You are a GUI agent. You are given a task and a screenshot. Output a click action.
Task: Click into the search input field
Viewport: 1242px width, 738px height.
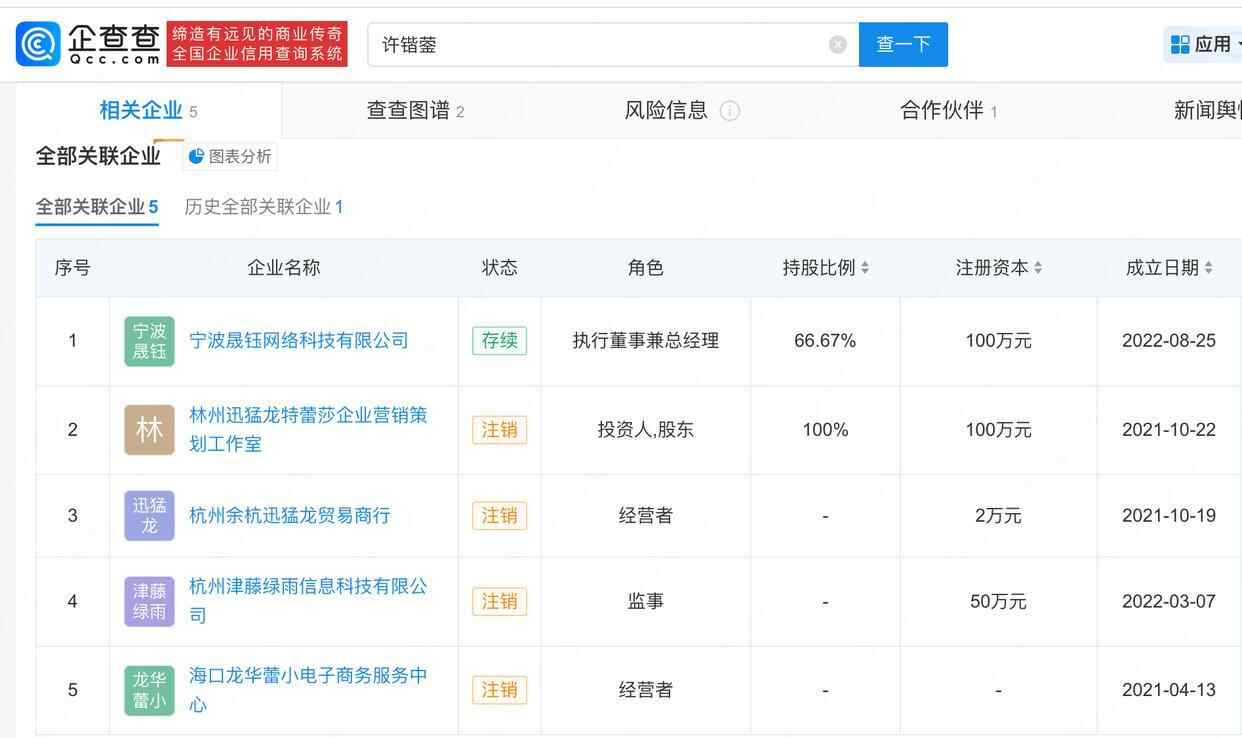pyautogui.click(x=600, y=45)
